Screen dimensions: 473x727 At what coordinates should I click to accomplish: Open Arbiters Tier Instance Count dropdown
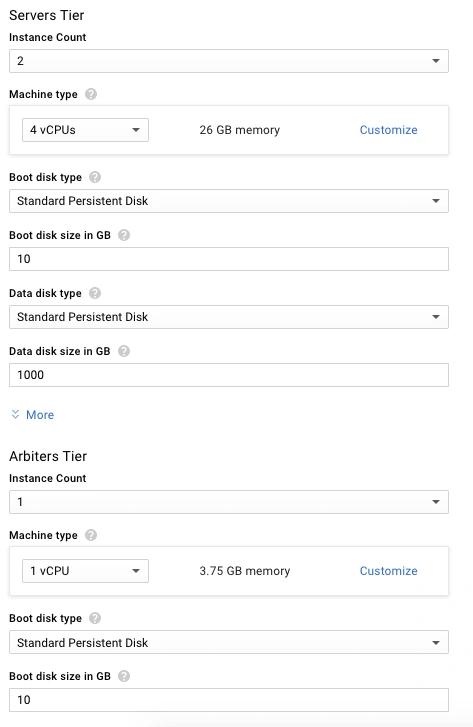click(x=229, y=502)
